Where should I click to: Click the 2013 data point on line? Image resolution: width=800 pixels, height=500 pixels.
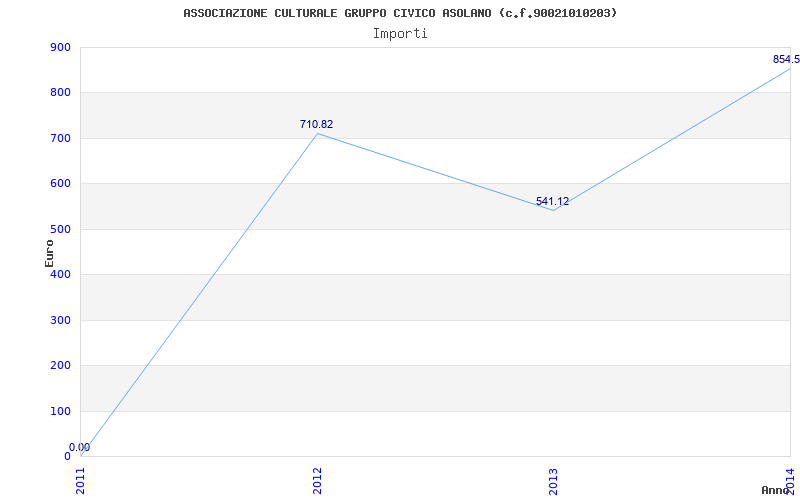[554, 210]
